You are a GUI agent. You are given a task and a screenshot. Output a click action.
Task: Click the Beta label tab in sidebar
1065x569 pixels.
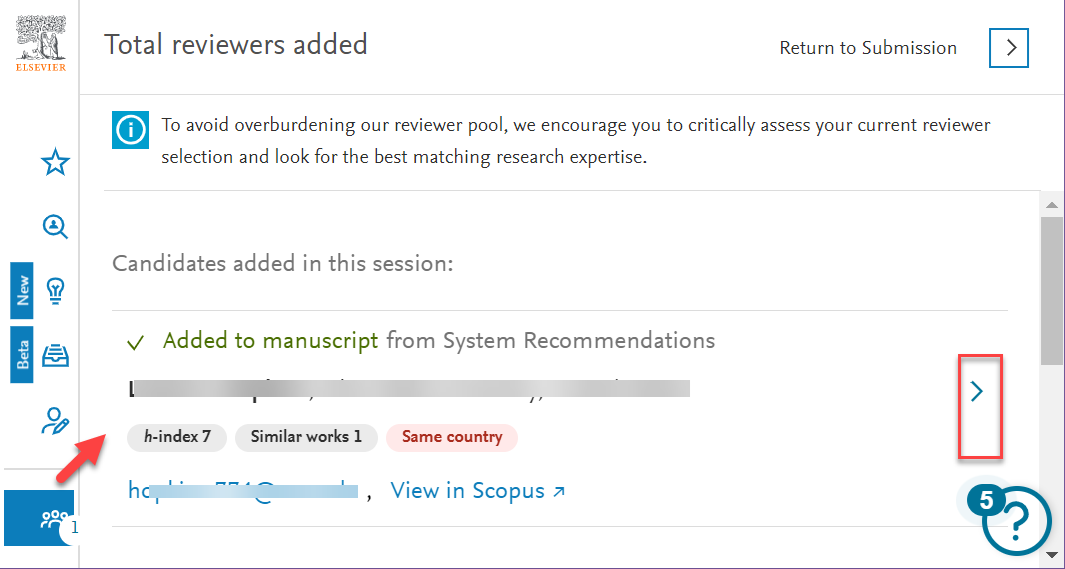(x=22, y=354)
